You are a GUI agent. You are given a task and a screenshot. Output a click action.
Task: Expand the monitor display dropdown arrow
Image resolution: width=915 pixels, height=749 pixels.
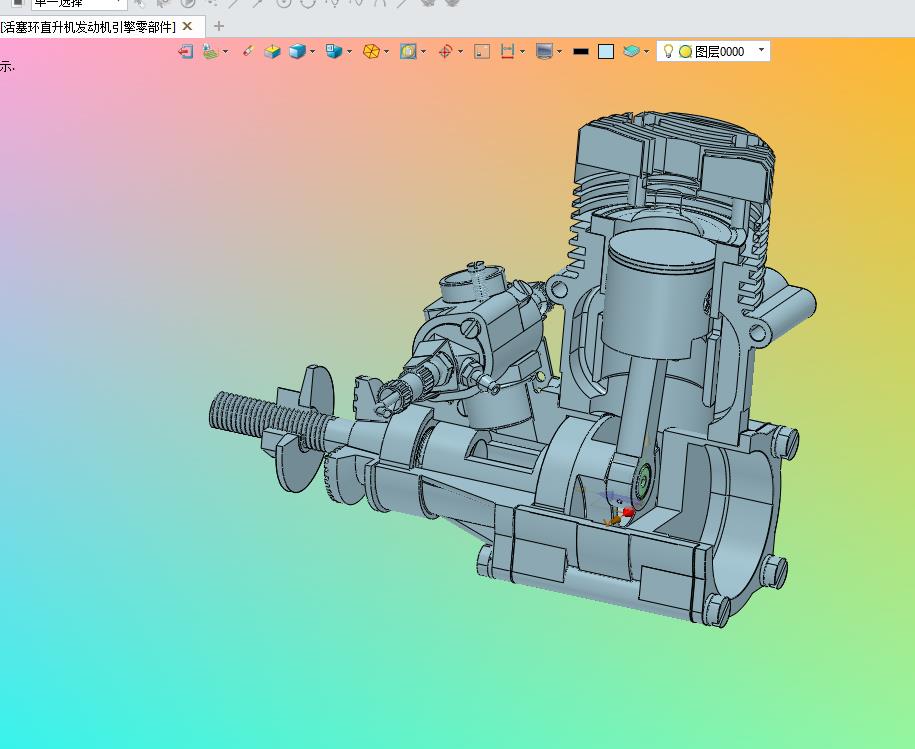coord(560,51)
